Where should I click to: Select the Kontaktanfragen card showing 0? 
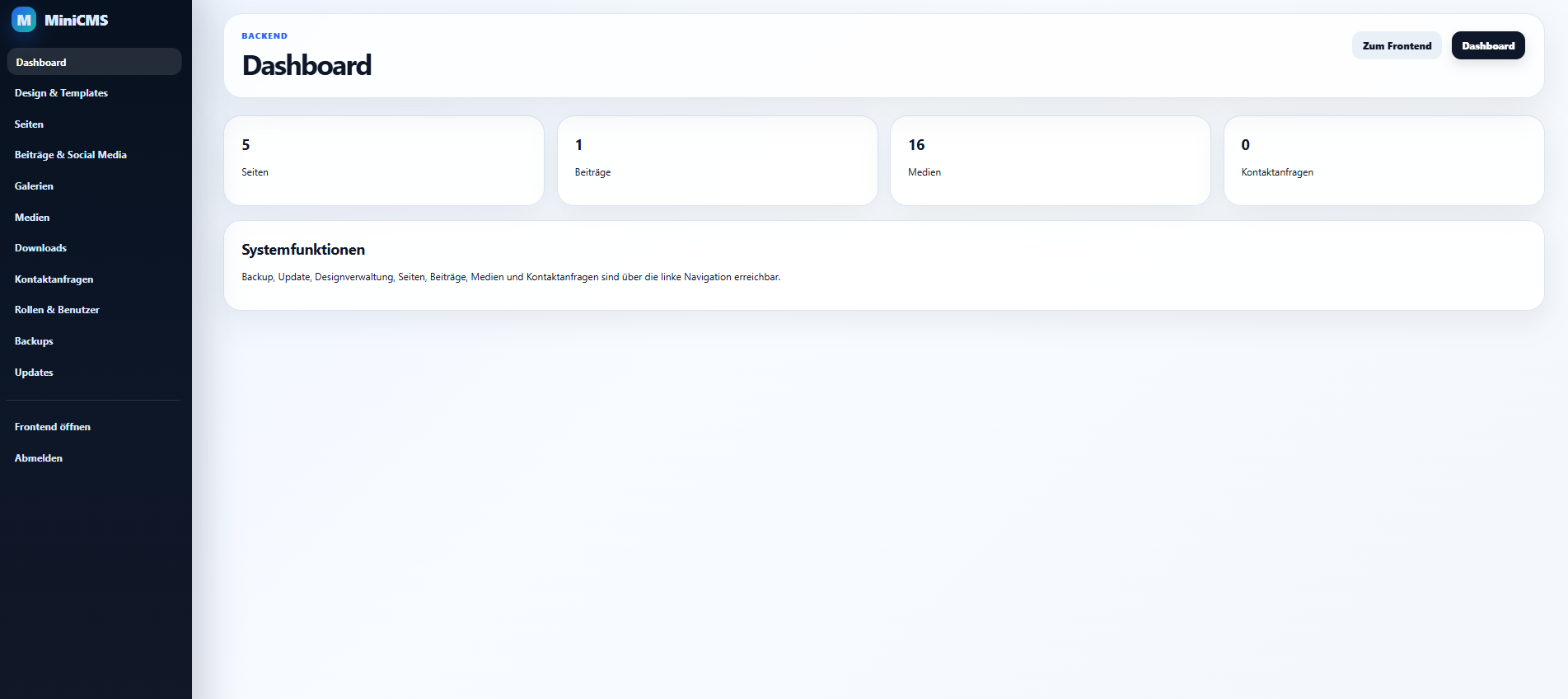(x=1384, y=161)
